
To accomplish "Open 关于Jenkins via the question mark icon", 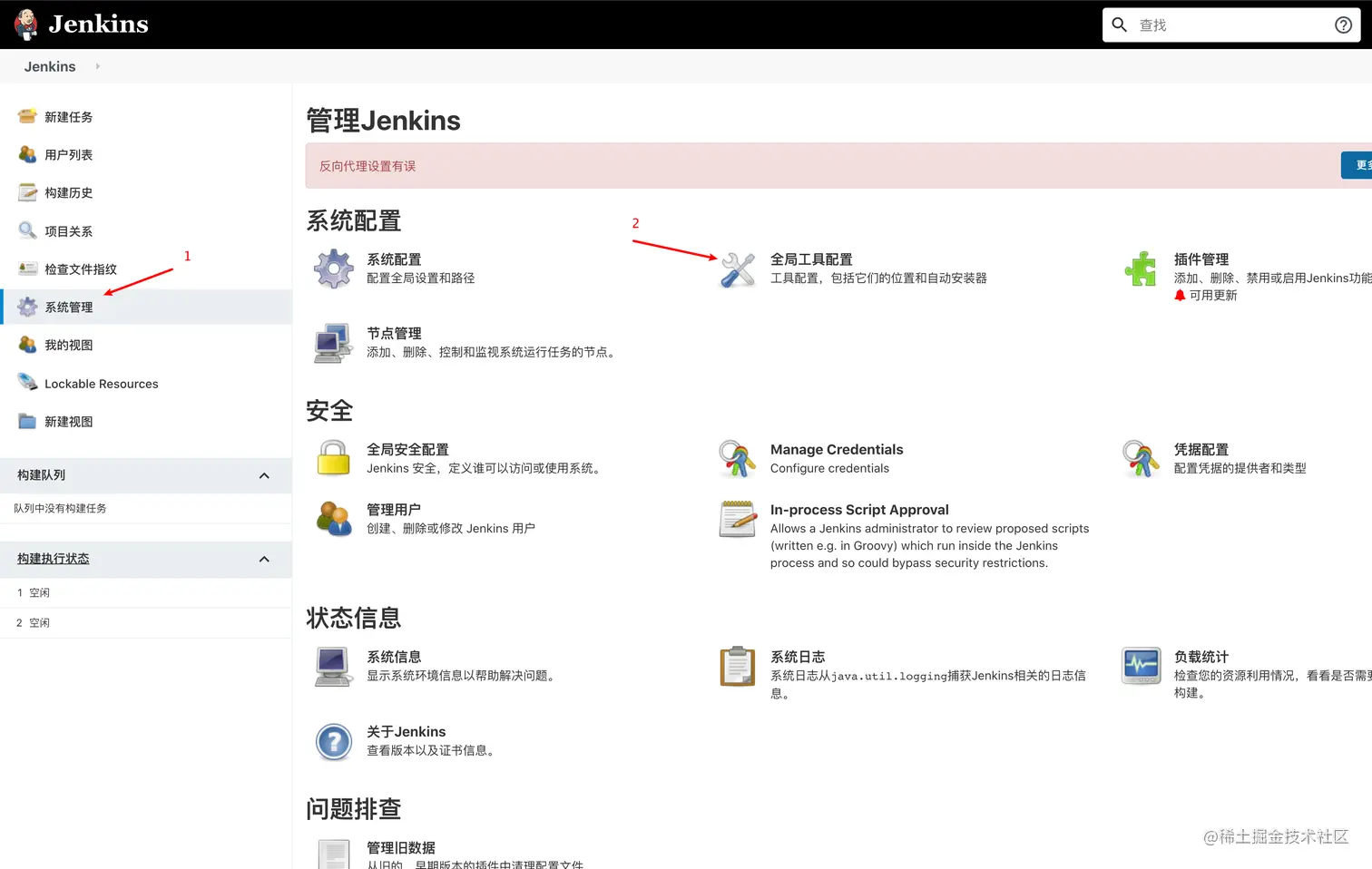I will 333,741.
